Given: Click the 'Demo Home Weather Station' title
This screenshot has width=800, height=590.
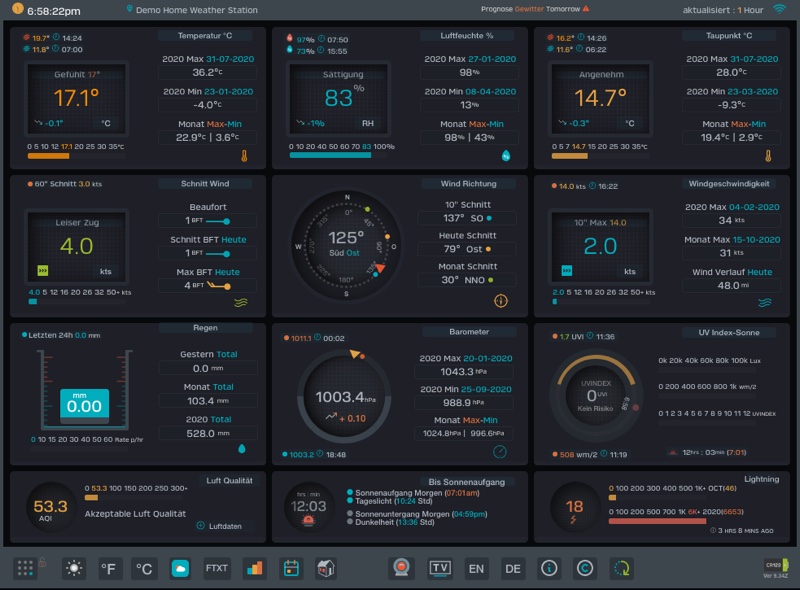Looking at the screenshot, I should (196, 10).
